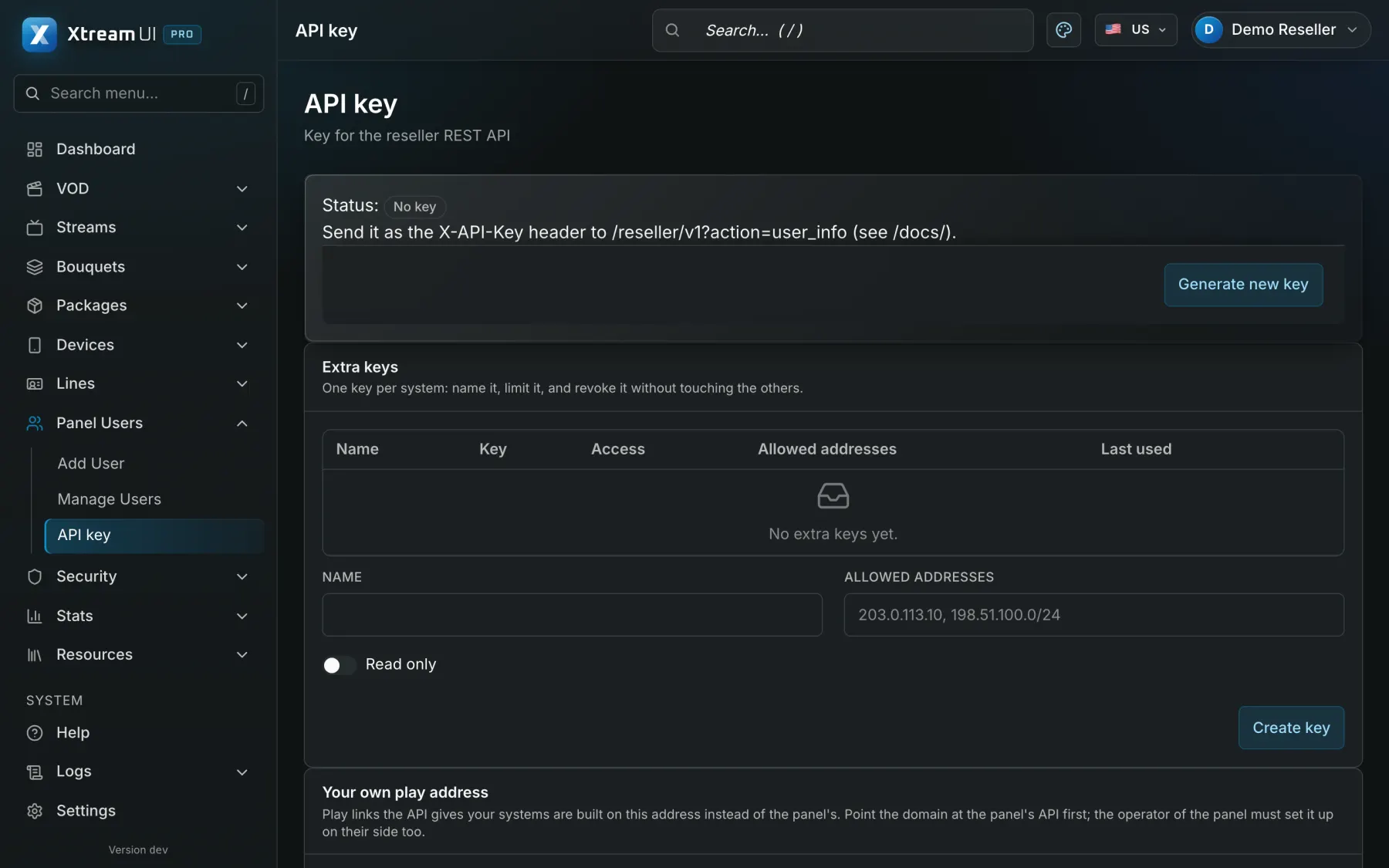Click the Resources library icon
Viewport: 1389px width, 868px height.
35,654
